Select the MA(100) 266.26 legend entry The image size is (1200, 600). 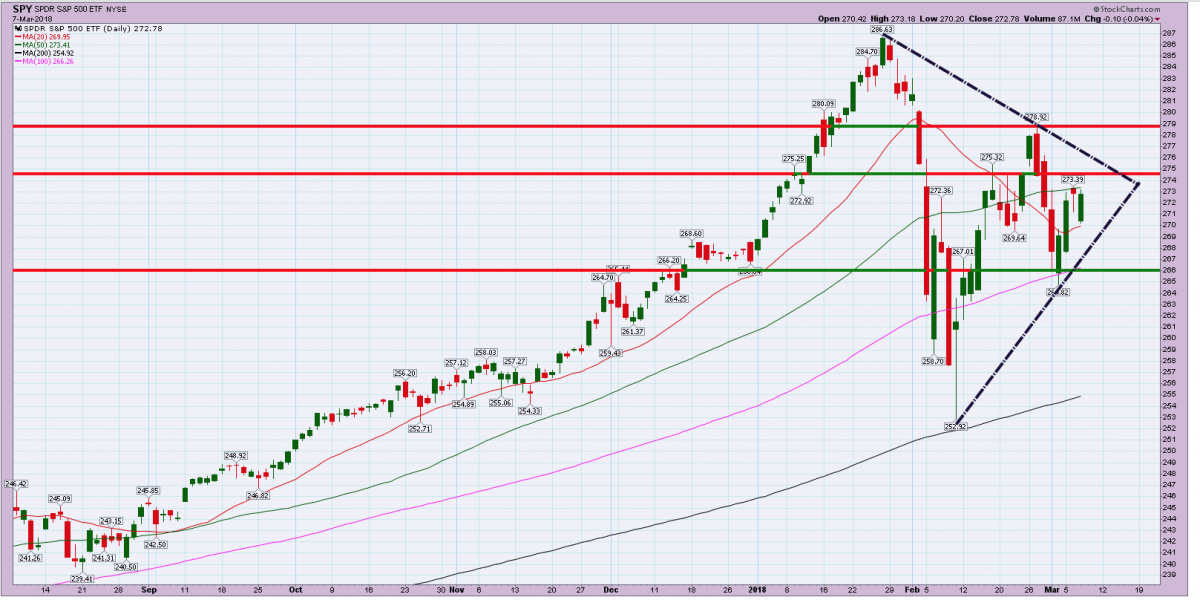(46, 61)
